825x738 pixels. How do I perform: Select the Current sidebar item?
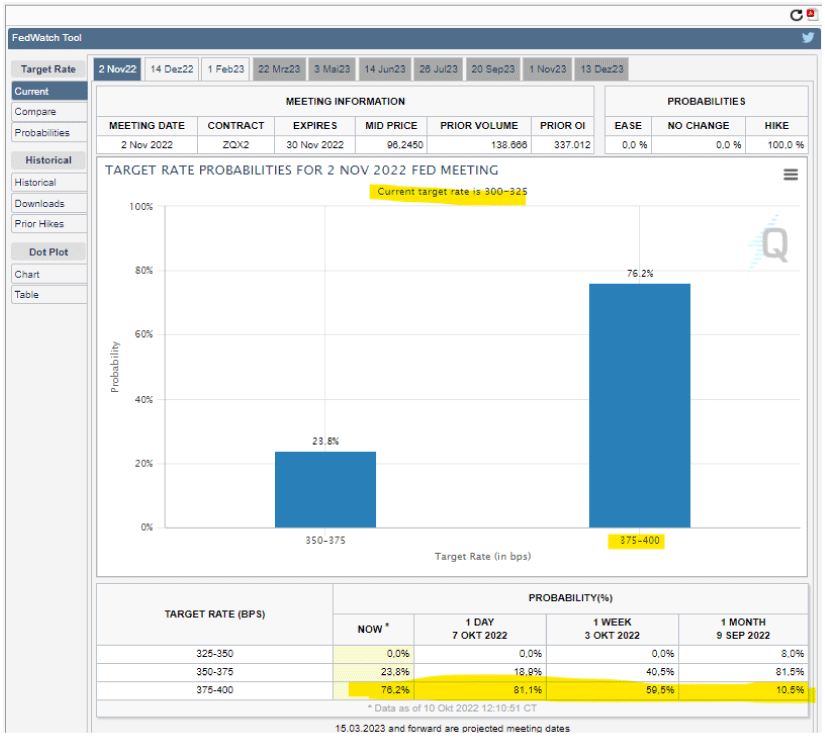pos(48,91)
